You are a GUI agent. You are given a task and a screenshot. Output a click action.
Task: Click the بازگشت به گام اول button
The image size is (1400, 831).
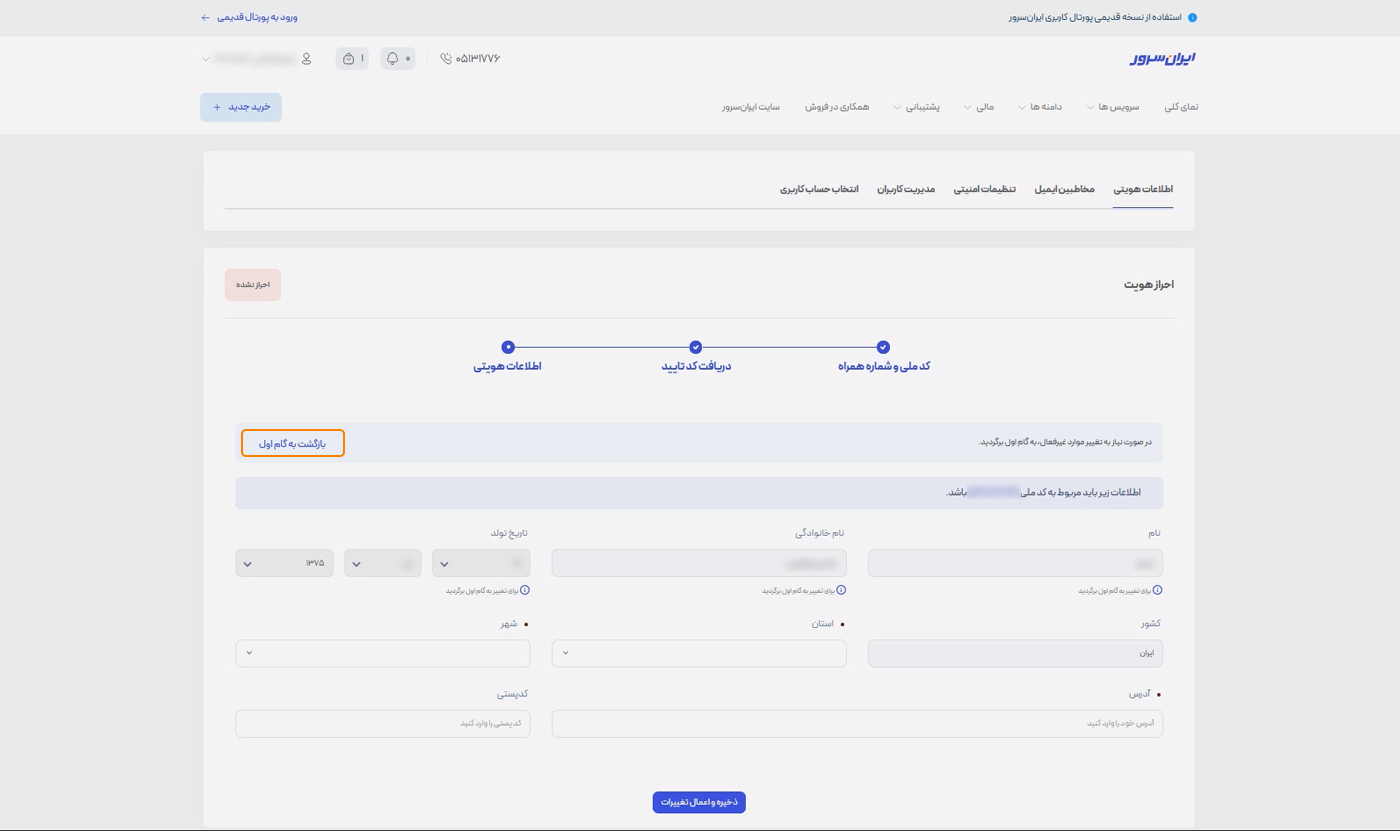pyautogui.click(x=292, y=442)
